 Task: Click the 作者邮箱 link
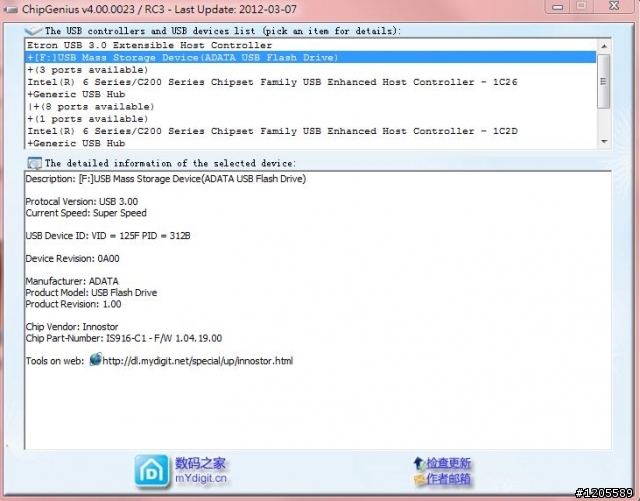tap(449, 479)
